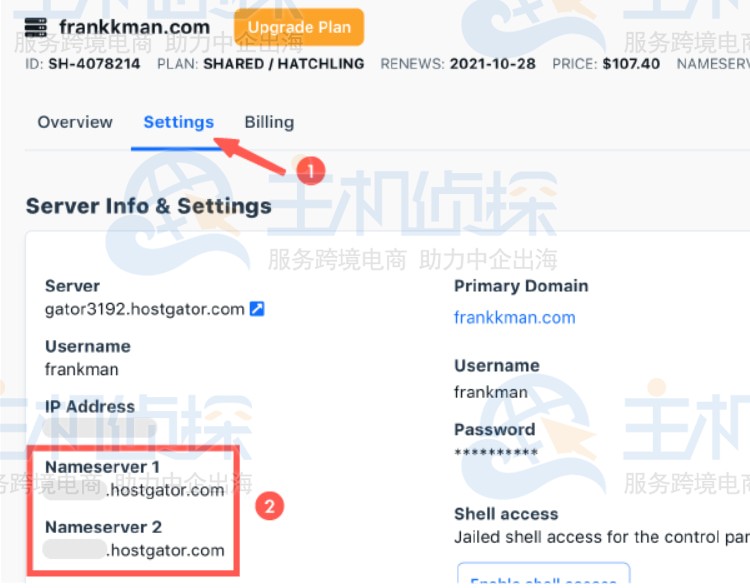
Task: Click the red numbered marker 1
Action: 311,171
